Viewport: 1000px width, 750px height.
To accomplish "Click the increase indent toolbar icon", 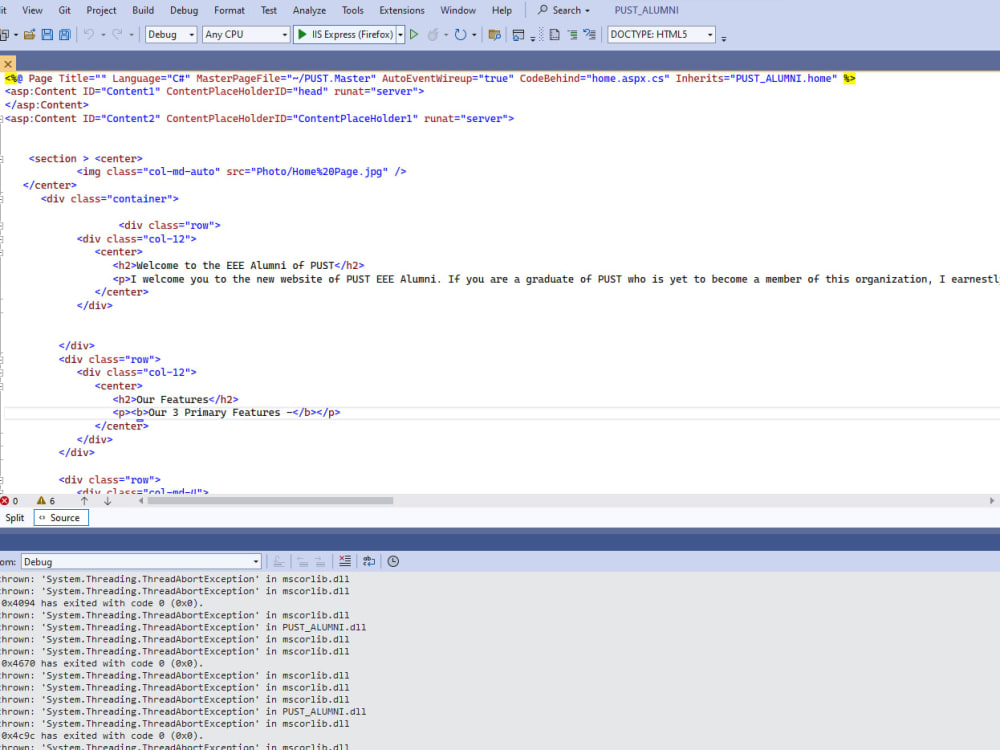I will pos(572,34).
